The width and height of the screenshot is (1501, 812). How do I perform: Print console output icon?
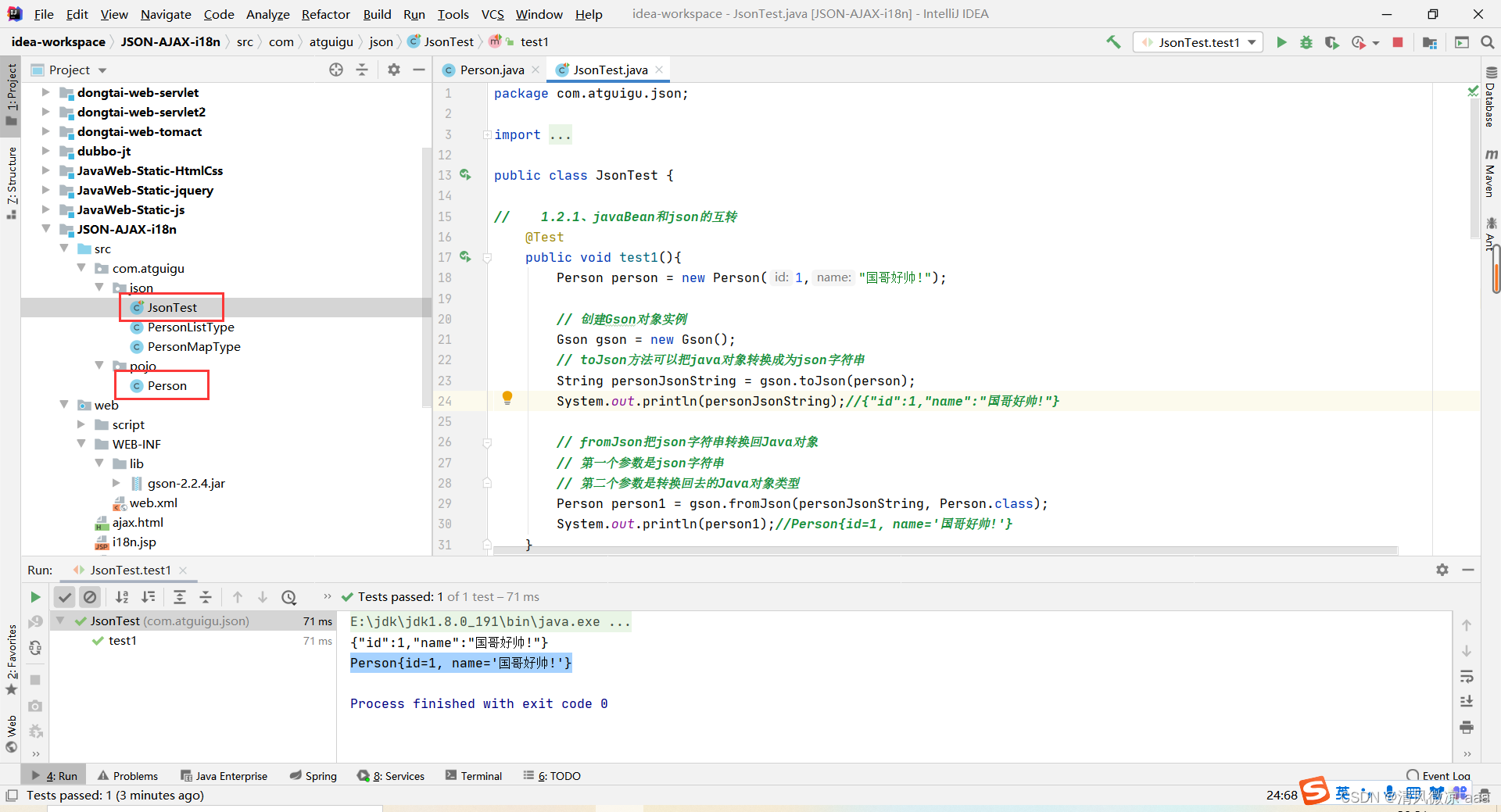1467,728
